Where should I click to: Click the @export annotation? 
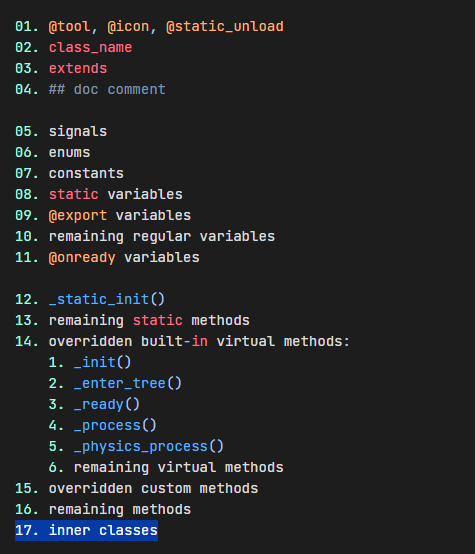tap(78, 216)
